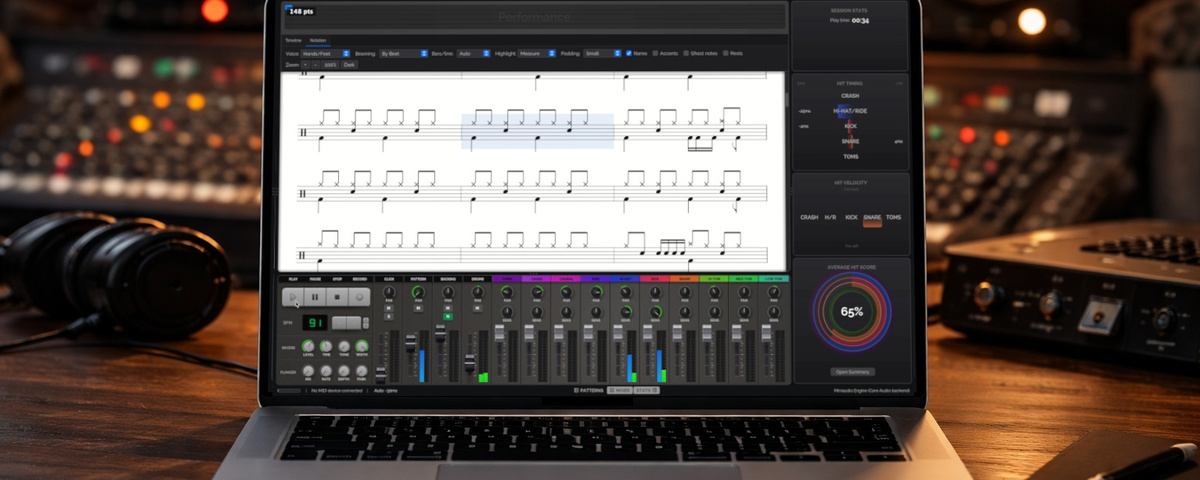1200x480 pixels.
Task: Adjust the Drums channel volume fader
Action: [470, 360]
